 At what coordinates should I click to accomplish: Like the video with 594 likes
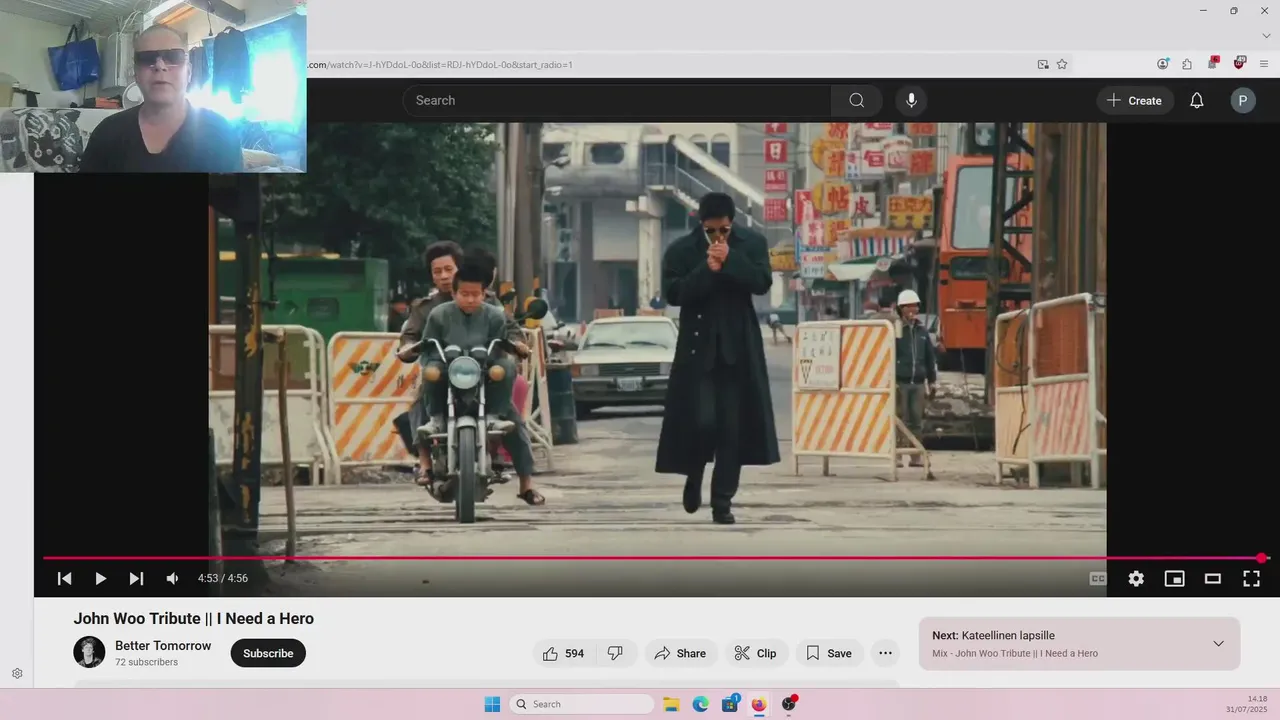click(564, 653)
